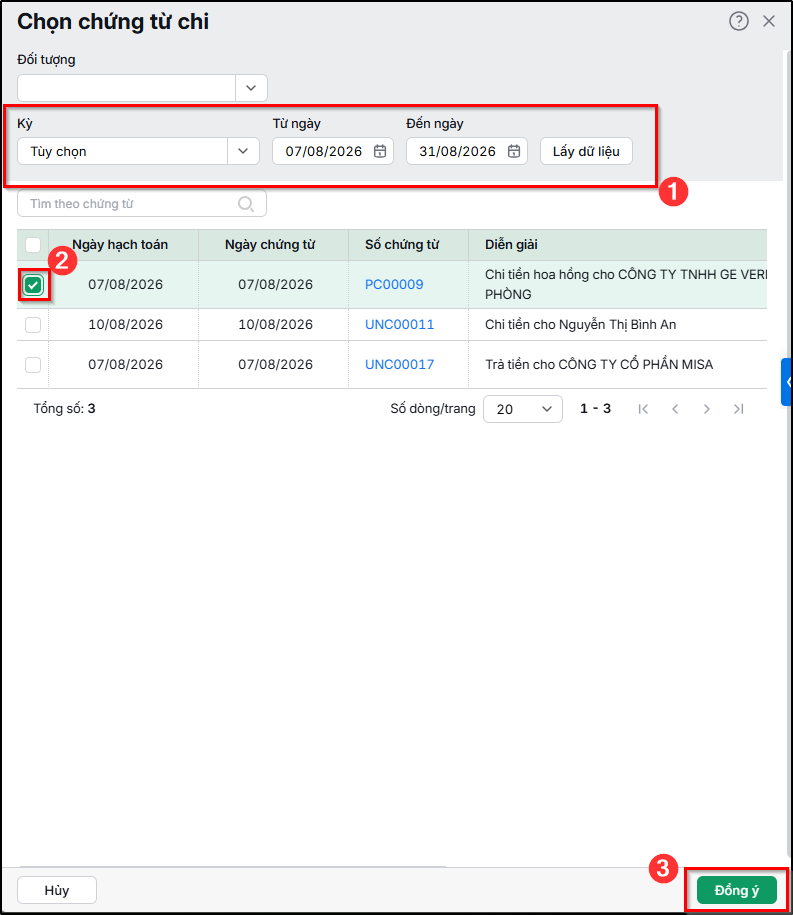793x915 pixels.
Task: Open voucher link UNC00011
Action: 400,324
